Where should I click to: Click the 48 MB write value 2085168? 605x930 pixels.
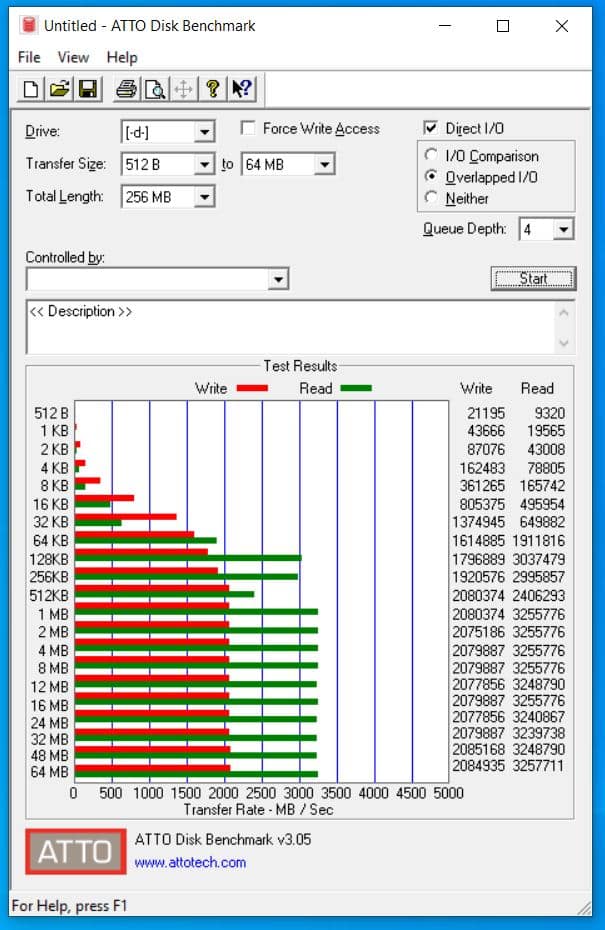tap(478, 749)
